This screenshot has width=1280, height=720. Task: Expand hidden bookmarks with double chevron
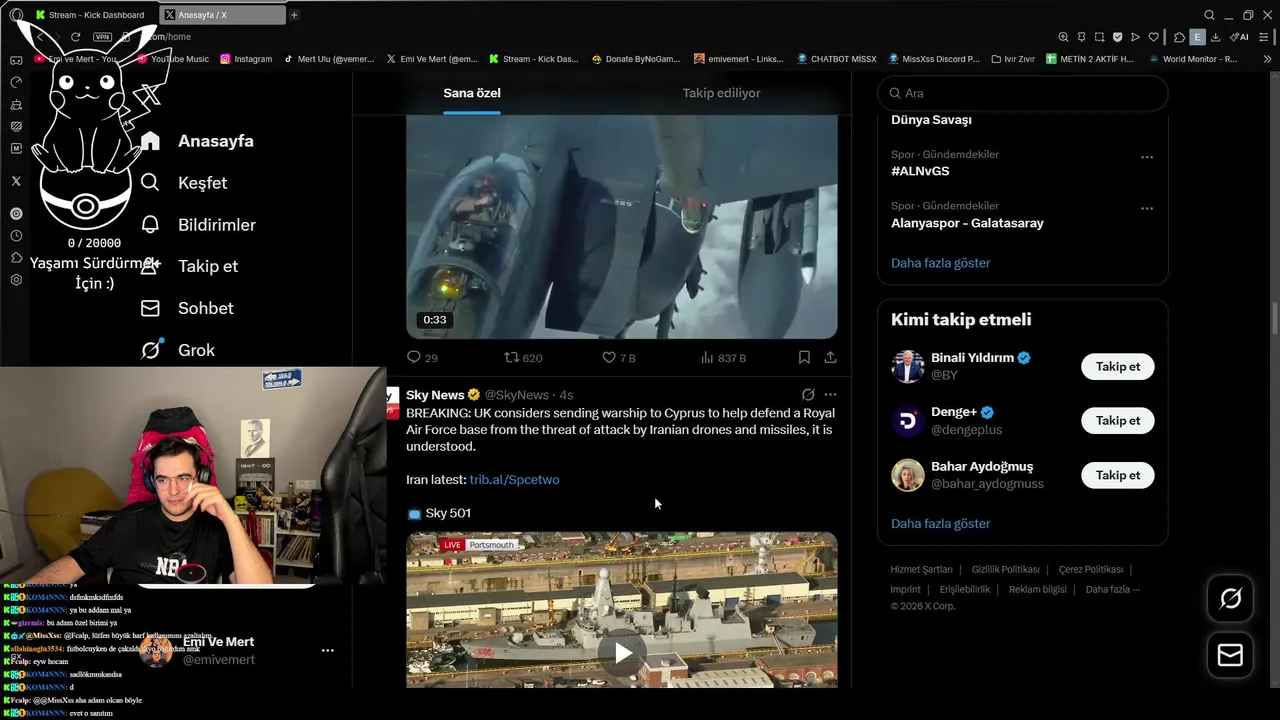pos(1267,59)
